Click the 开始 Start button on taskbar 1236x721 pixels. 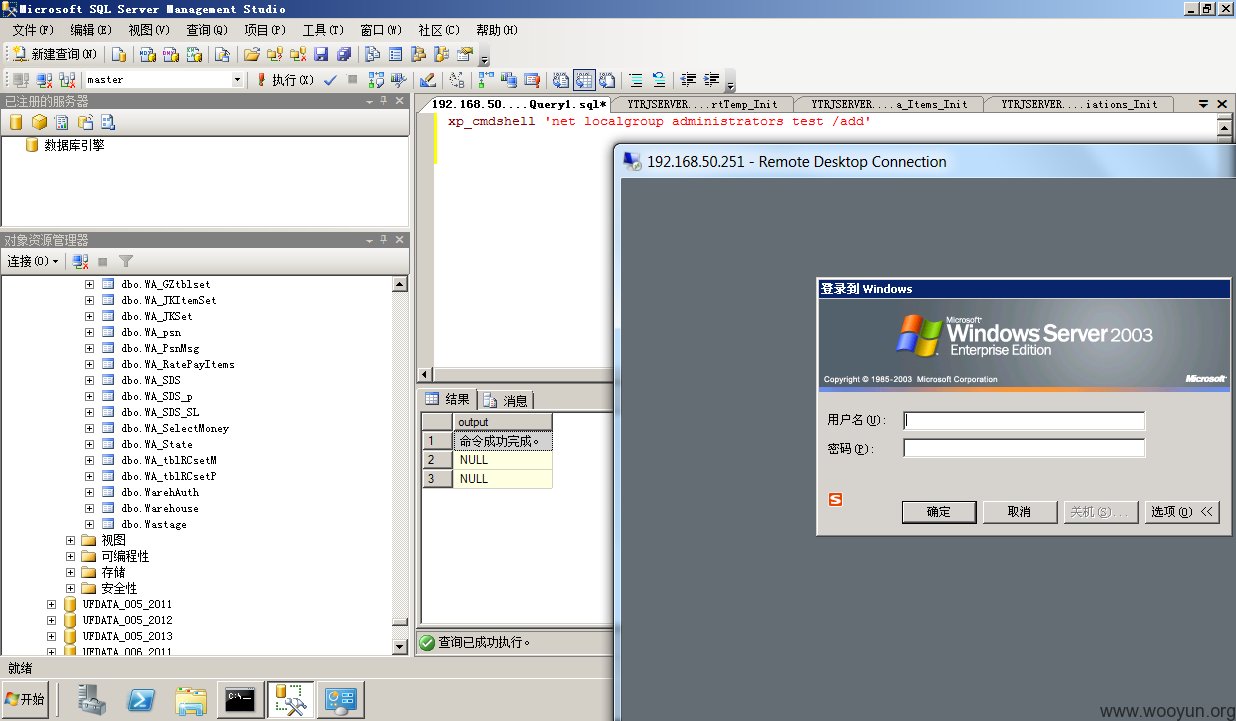(25, 699)
